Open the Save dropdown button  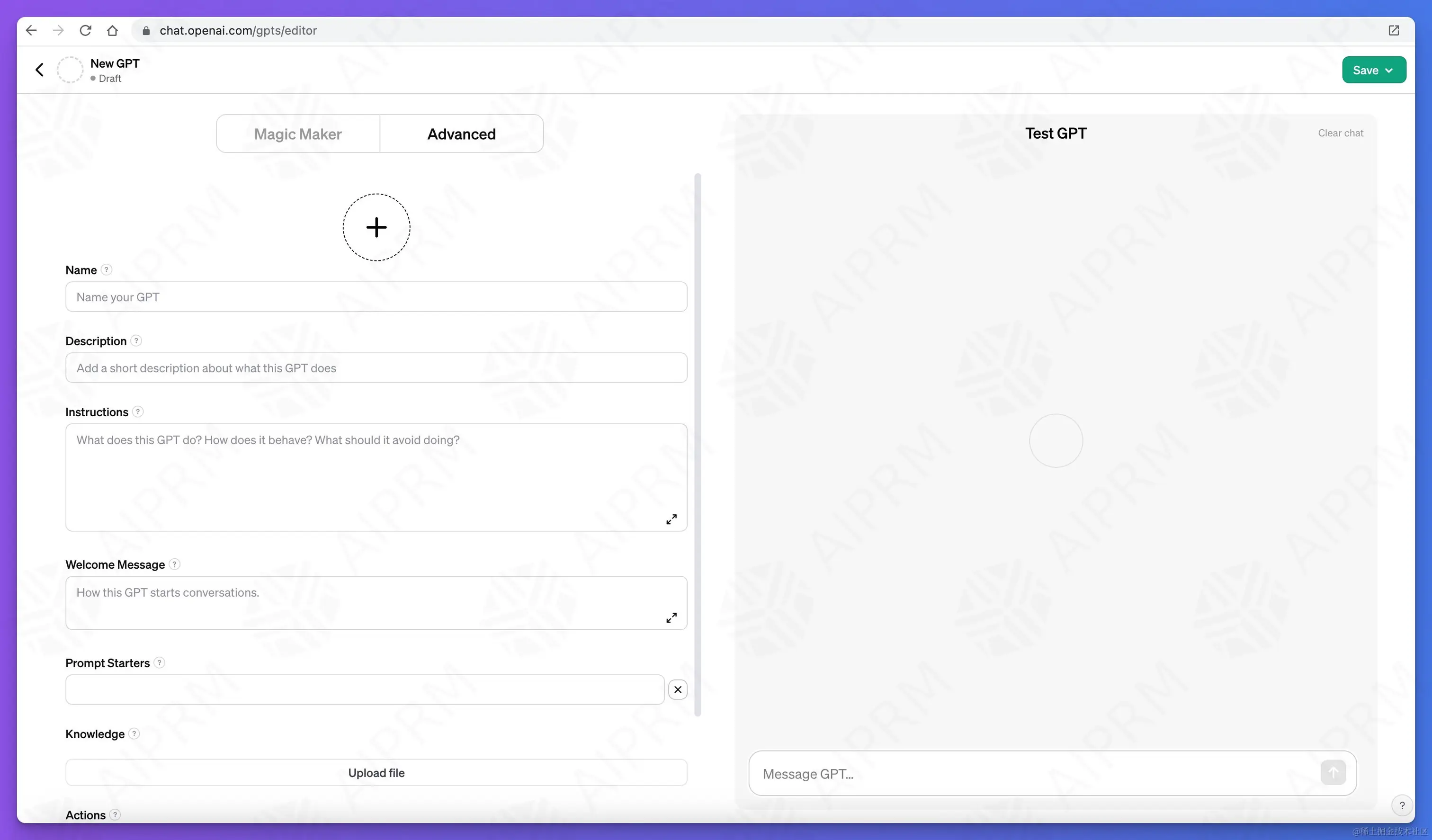(x=1373, y=70)
